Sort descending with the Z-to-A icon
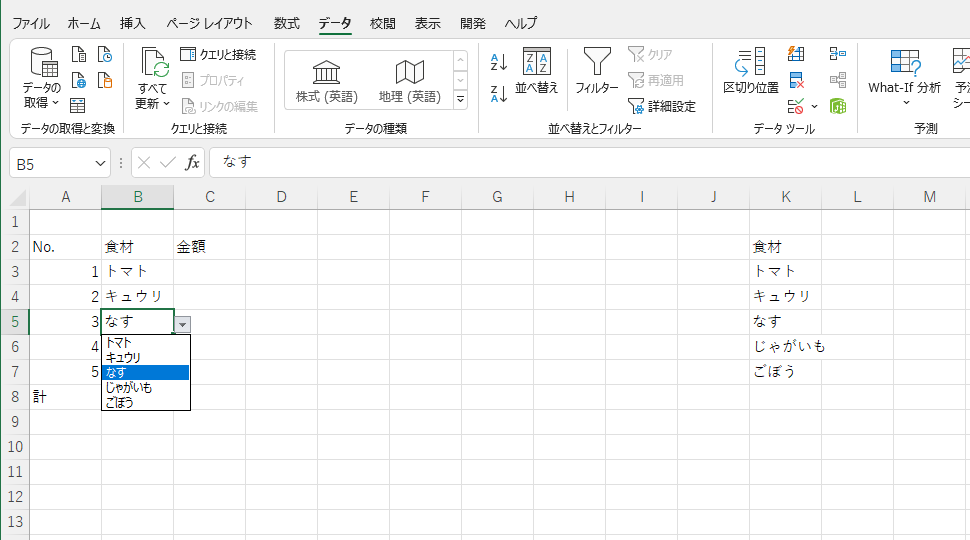This screenshot has width=970, height=540. 499,93
